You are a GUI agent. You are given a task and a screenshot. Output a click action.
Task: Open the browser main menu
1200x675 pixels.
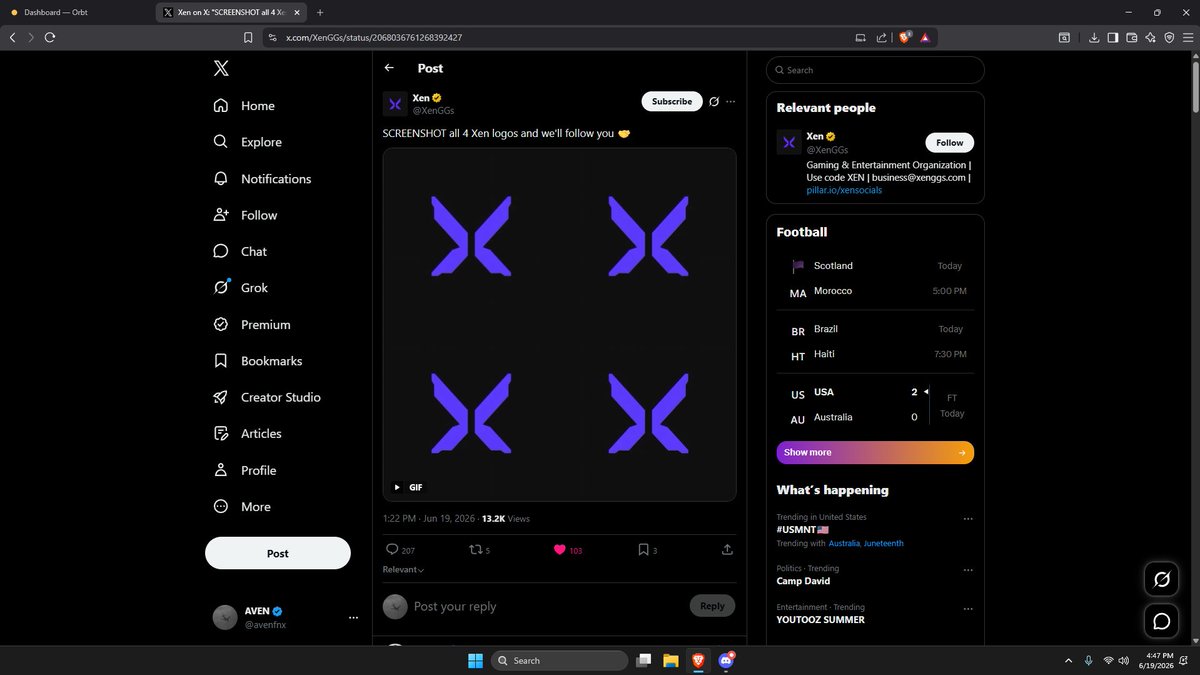(1187, 37)
